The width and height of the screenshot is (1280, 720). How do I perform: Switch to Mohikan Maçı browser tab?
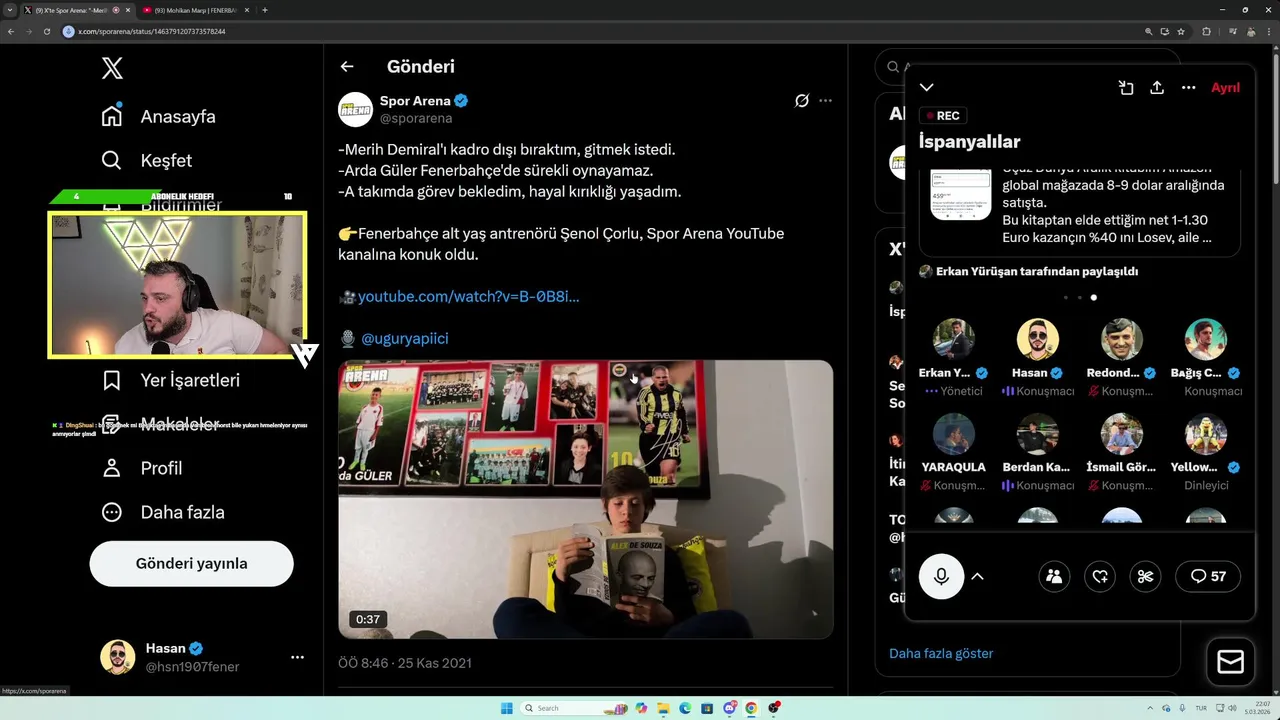pyautogui.click(x=195, y=10)
